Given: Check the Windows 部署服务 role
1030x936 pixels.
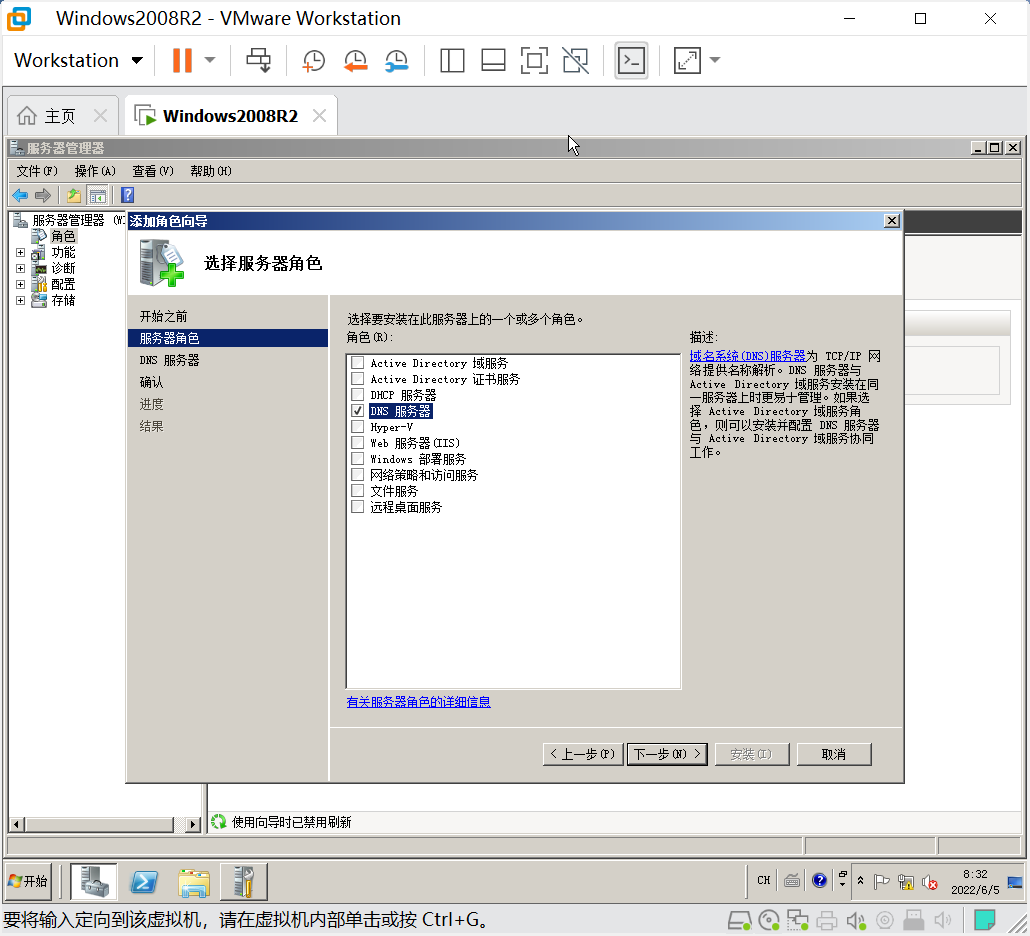Looking at the screenshot, I should tap(357, 459).
